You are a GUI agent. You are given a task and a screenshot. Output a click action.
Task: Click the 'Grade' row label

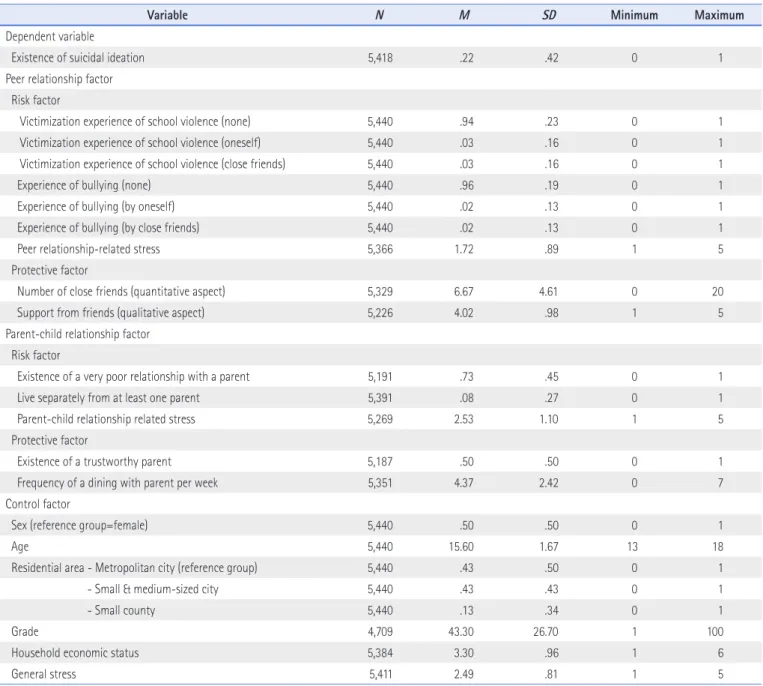pyautogui.click(x=25, y=632)
